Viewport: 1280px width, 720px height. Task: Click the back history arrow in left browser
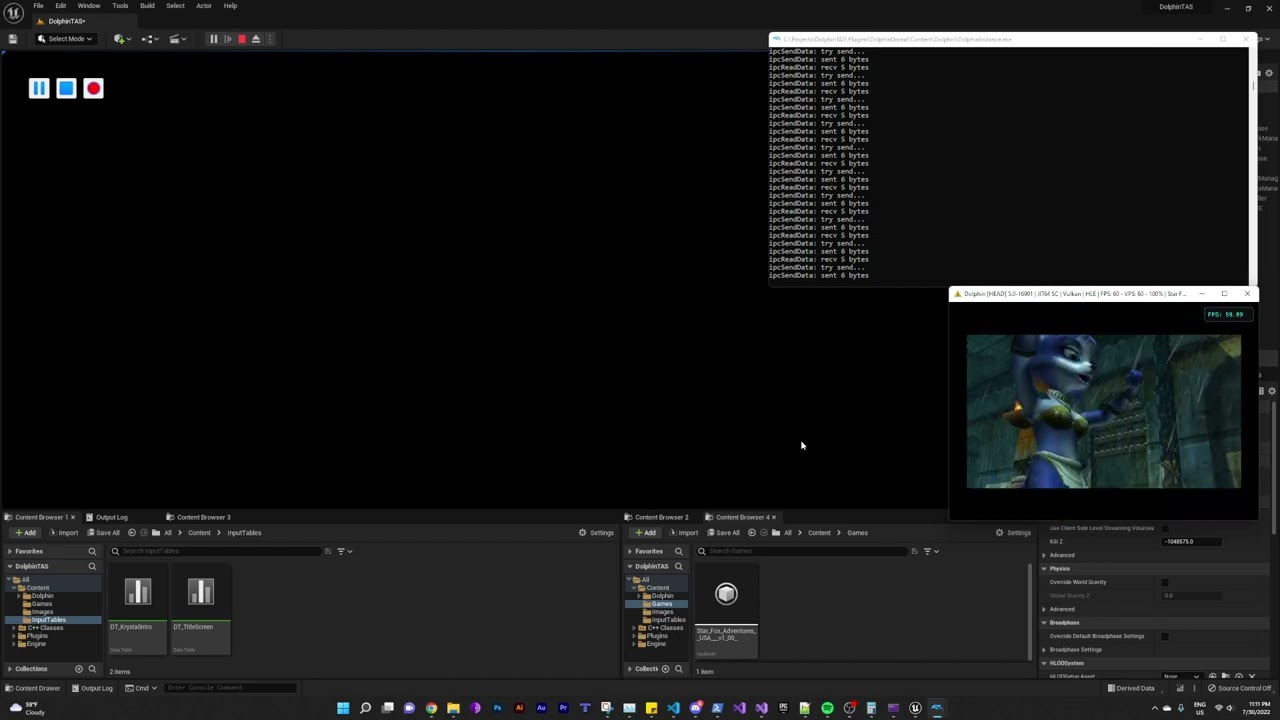(x=131, y=533)
